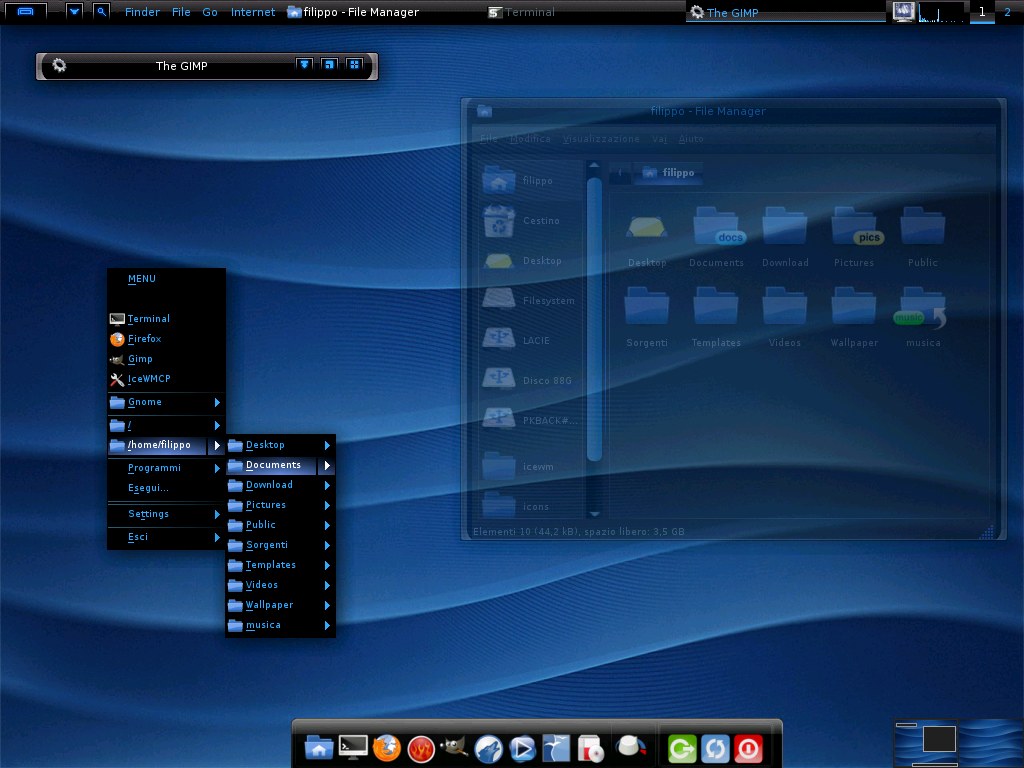Roll up The GIMP window with the arrow button

click(x=304, y=64)
